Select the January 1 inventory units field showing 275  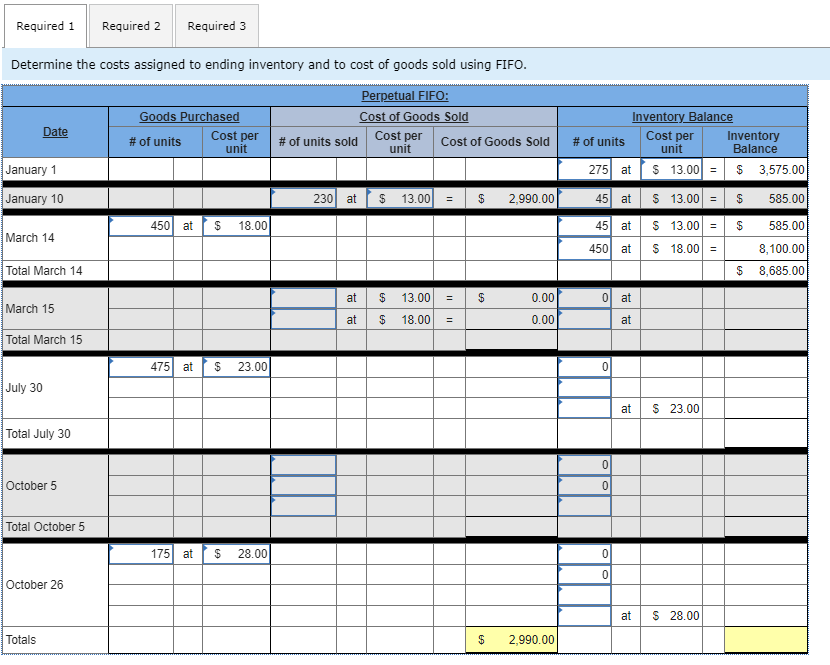pos(584,169)
